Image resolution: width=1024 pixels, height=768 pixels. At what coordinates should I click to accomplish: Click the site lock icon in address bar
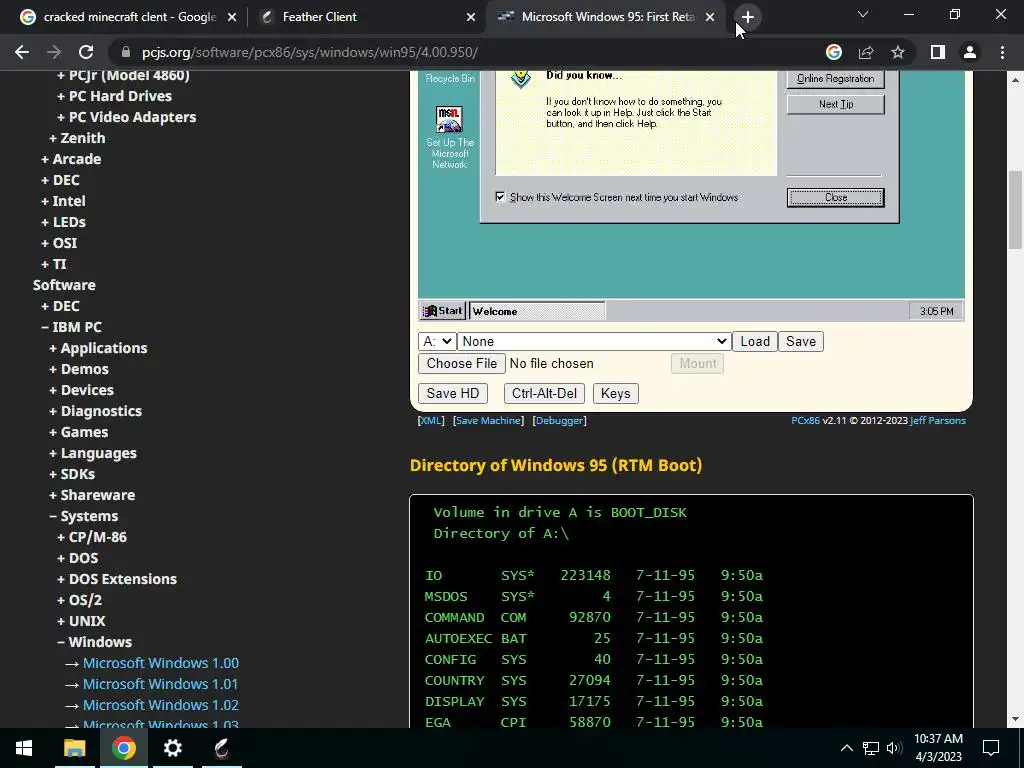pyautogui.click(x=125, y=52)
